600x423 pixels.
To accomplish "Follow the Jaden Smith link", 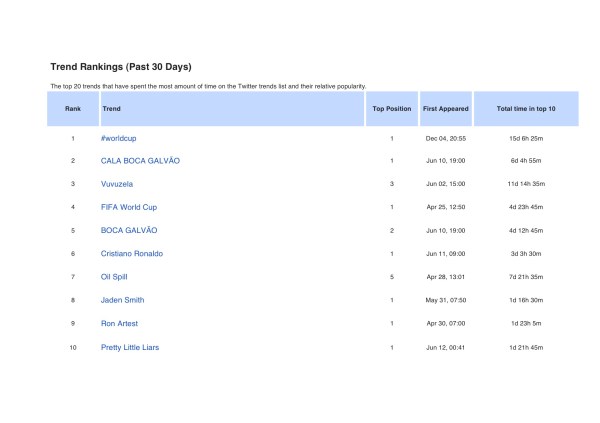I will pyautogui.click(x=122, y=300).
